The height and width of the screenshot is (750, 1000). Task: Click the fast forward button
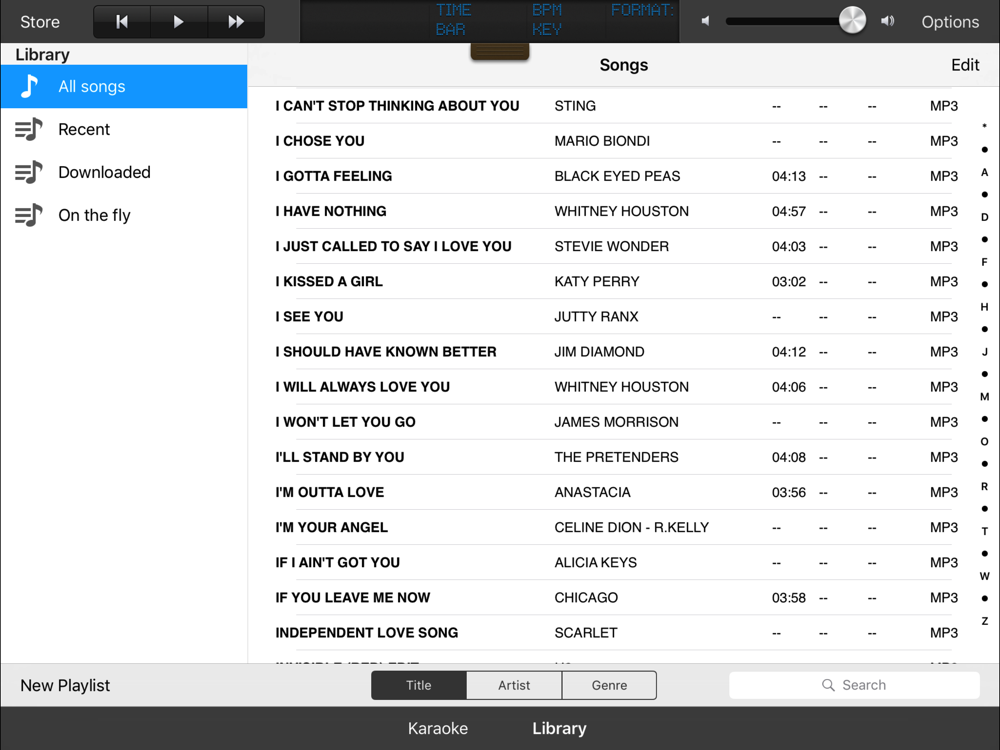(x=236, y=22)
